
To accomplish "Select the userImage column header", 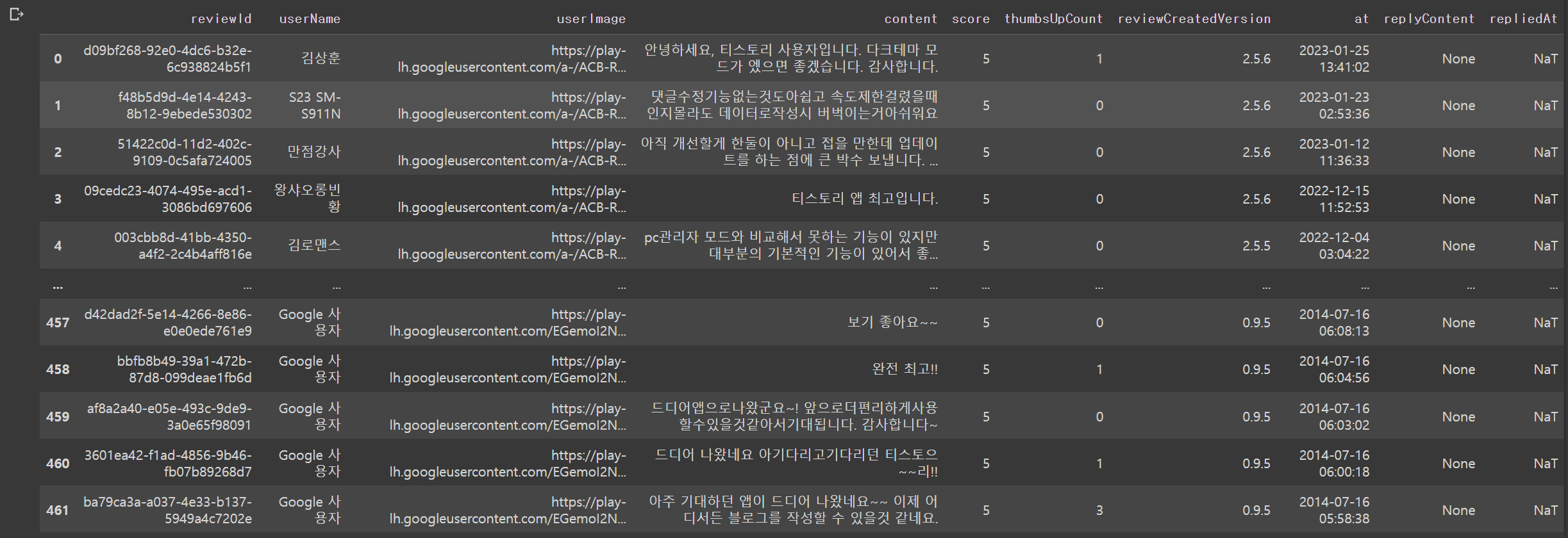I will [591, 19].
